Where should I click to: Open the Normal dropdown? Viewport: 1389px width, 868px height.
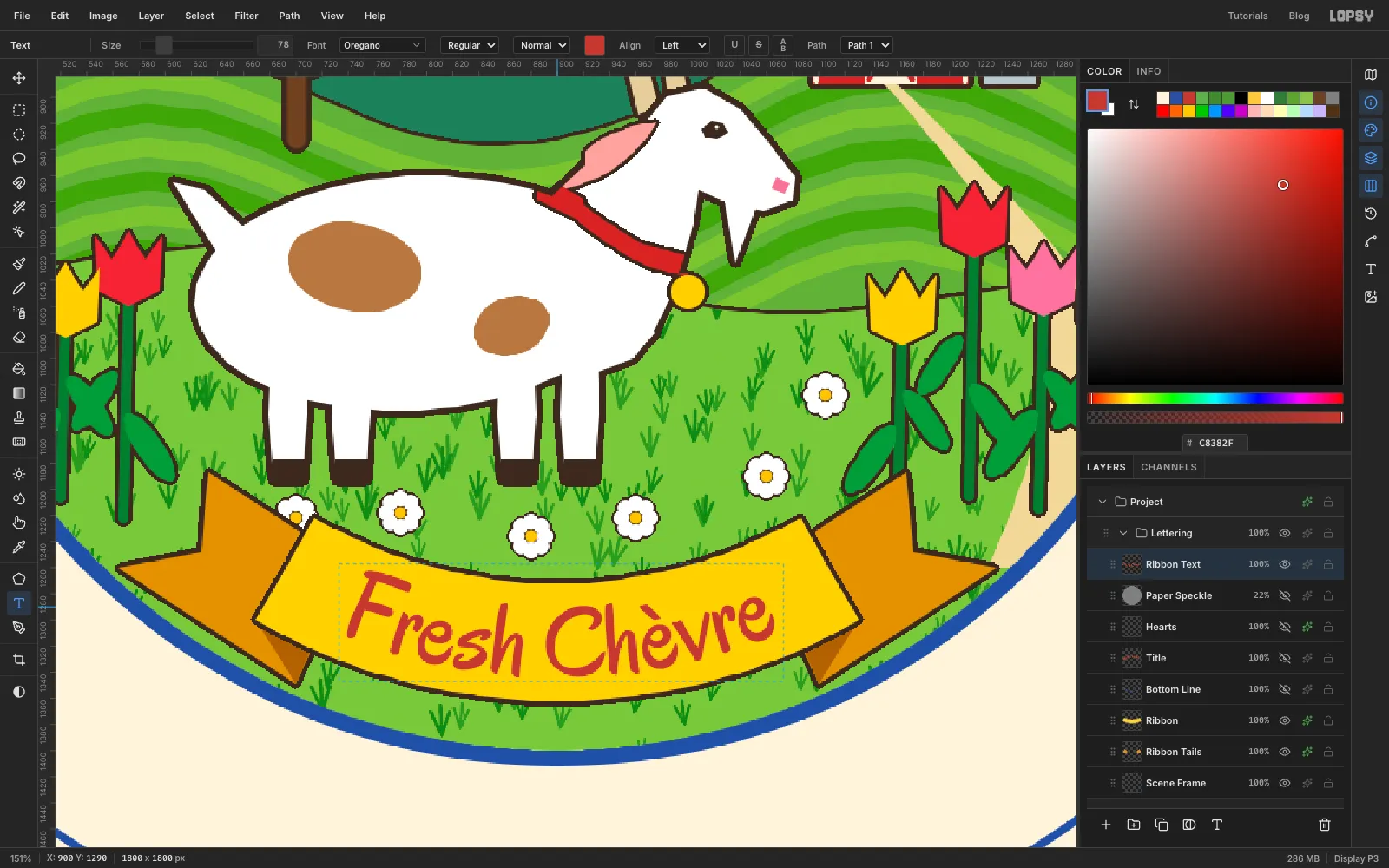click(x=542, y=45)
